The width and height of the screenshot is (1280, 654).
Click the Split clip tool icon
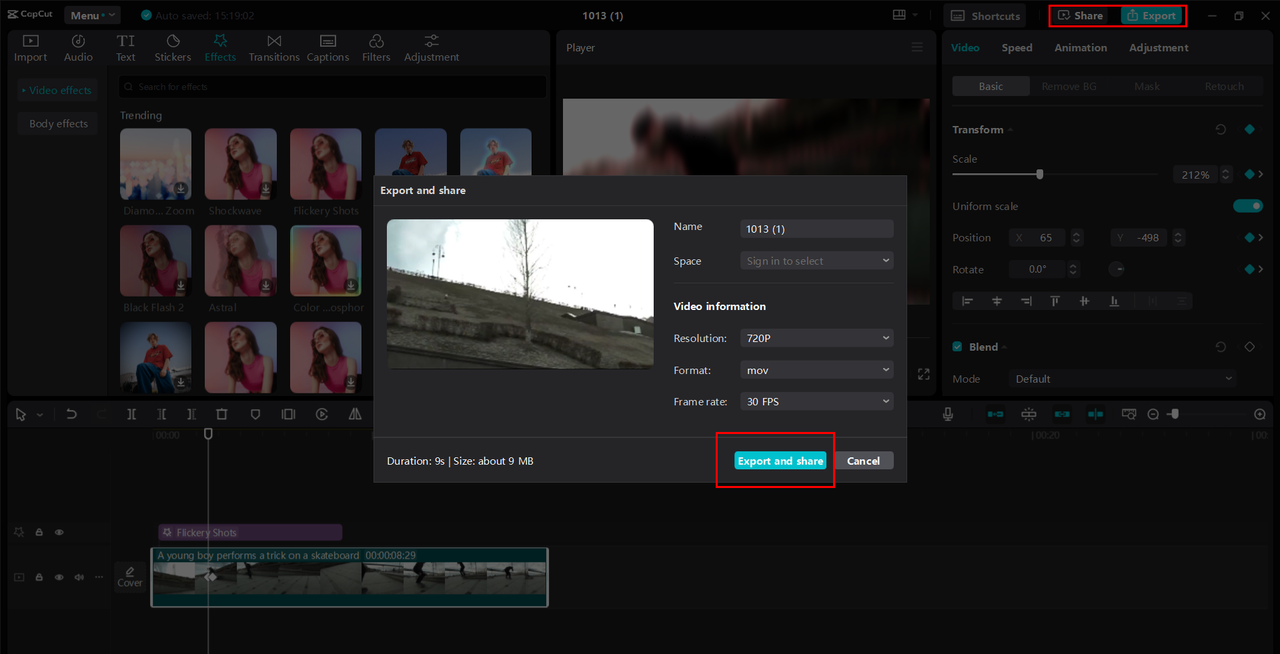click(131, 414)
